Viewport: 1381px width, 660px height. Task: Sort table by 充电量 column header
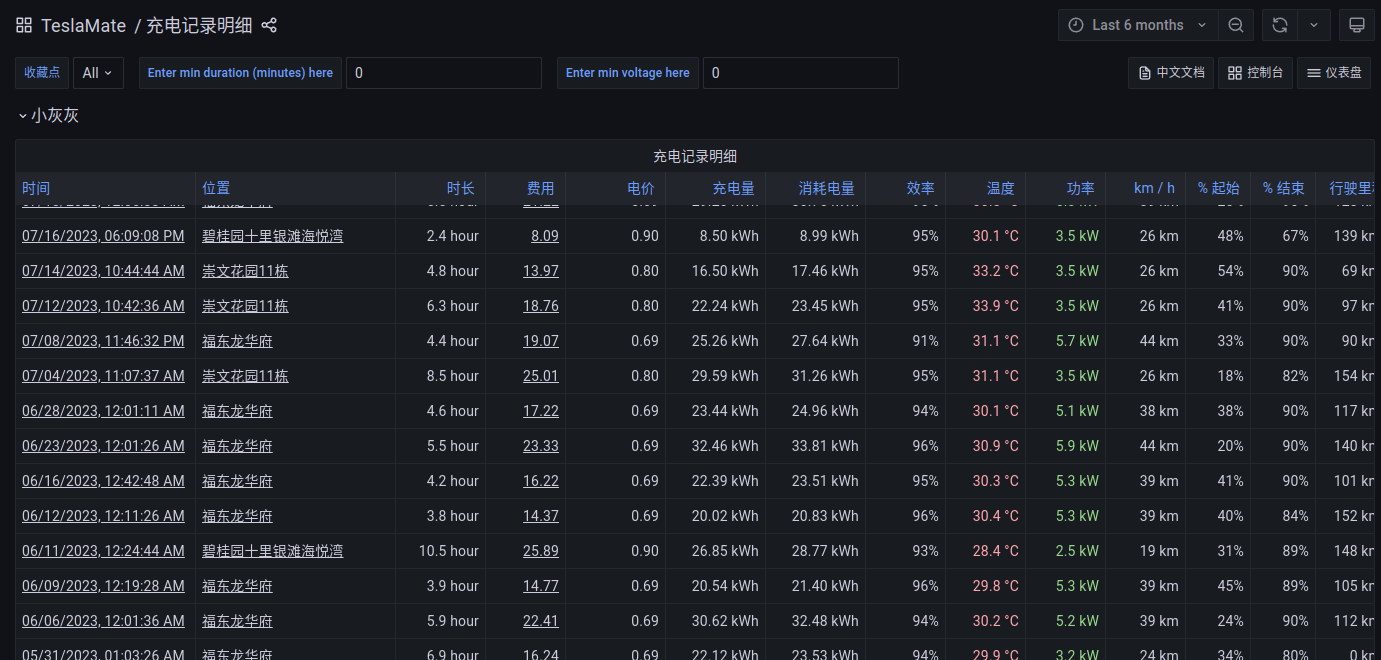(x=733, y=188)
